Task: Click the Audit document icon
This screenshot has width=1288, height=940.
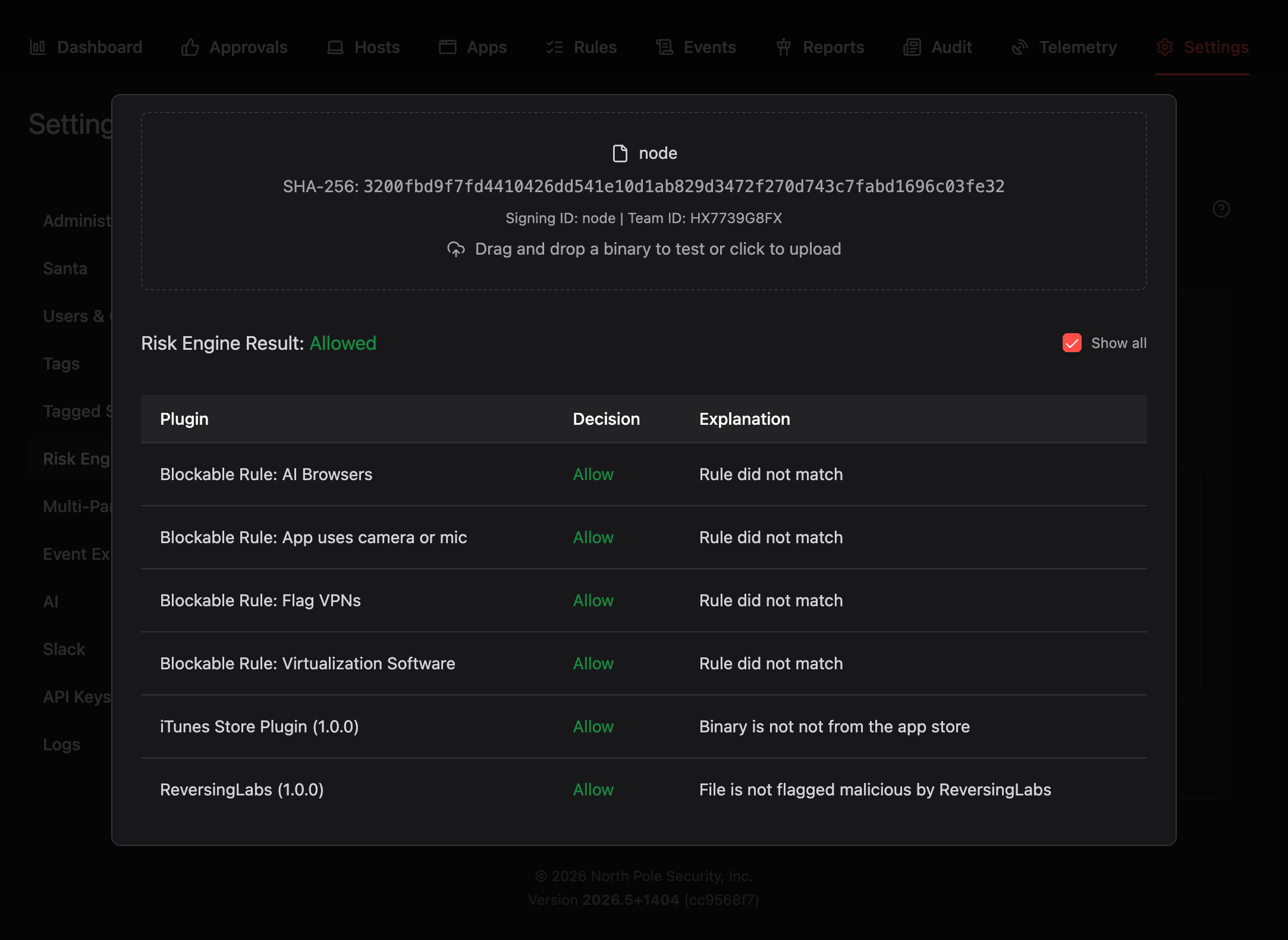Action: [912, 47]
